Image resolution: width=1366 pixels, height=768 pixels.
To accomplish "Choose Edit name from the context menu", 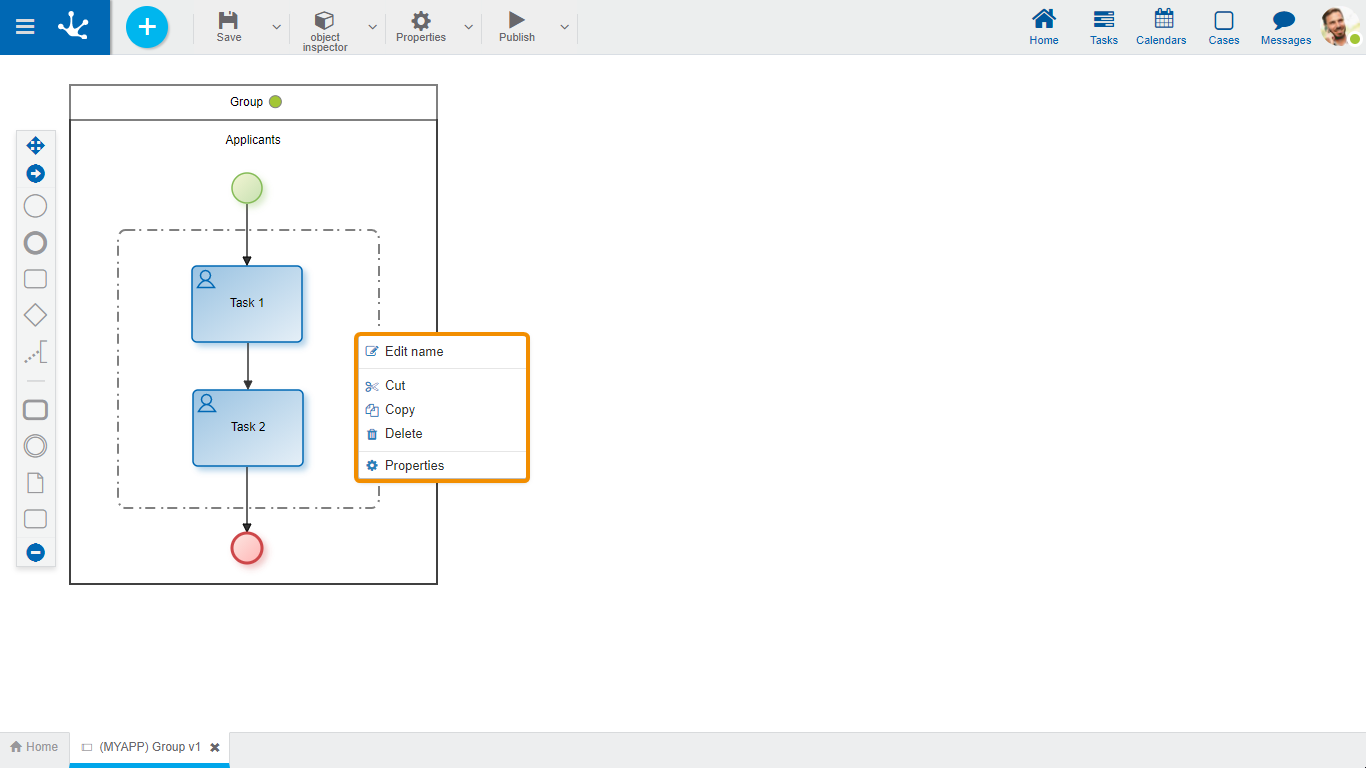I will coord(414,352).
